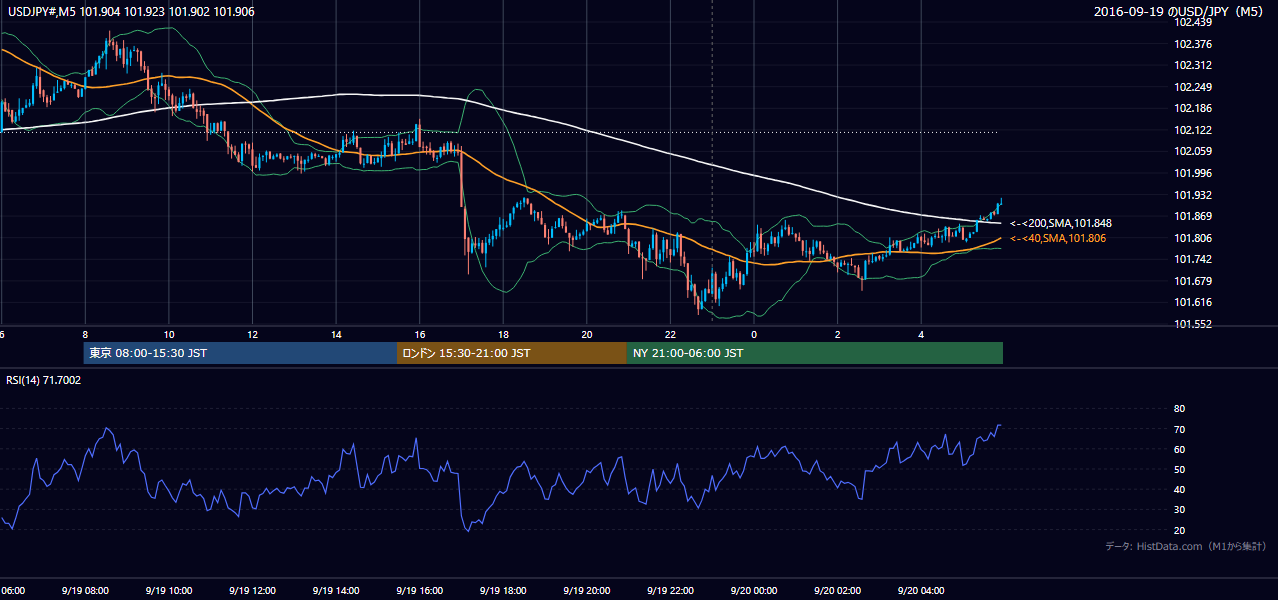Open the HistData.com data credit text
Viewport: 1278px width, 600px height.
click(x=1186, y=546)
